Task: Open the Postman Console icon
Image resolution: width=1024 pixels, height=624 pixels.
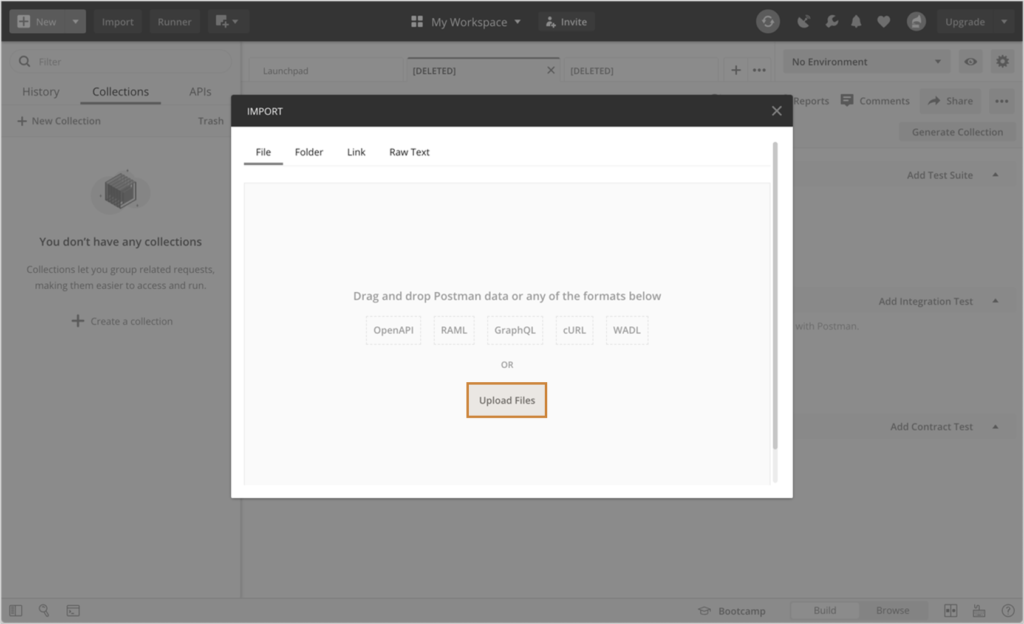Action: (73, 610)
